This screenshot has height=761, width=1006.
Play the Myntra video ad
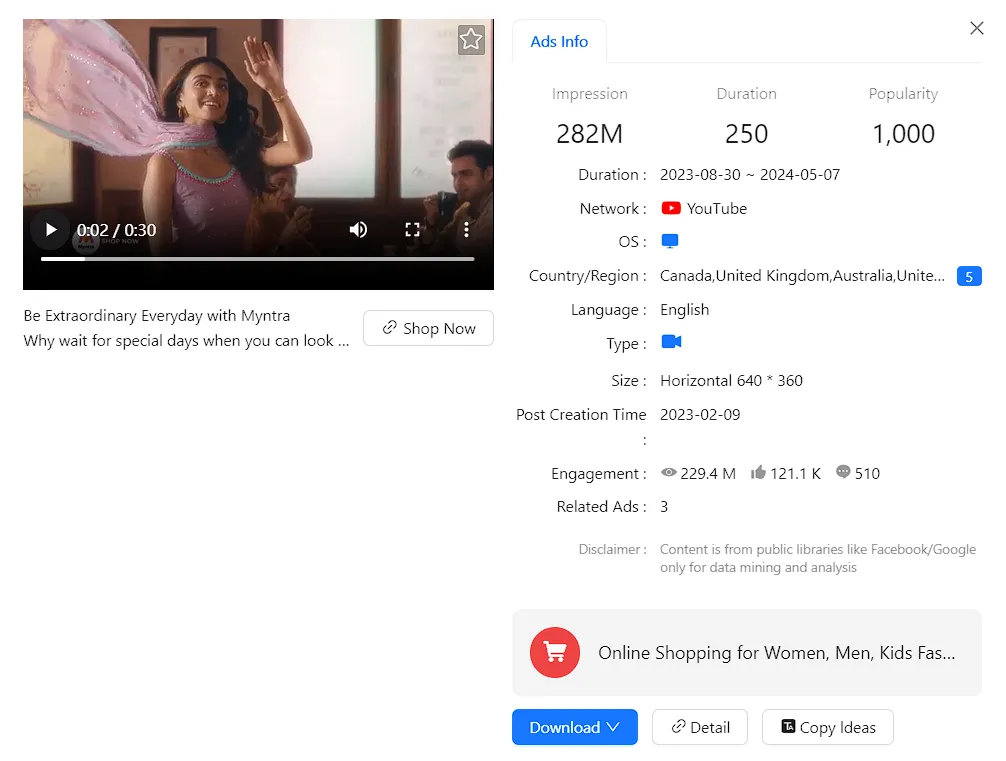(50, 230)
